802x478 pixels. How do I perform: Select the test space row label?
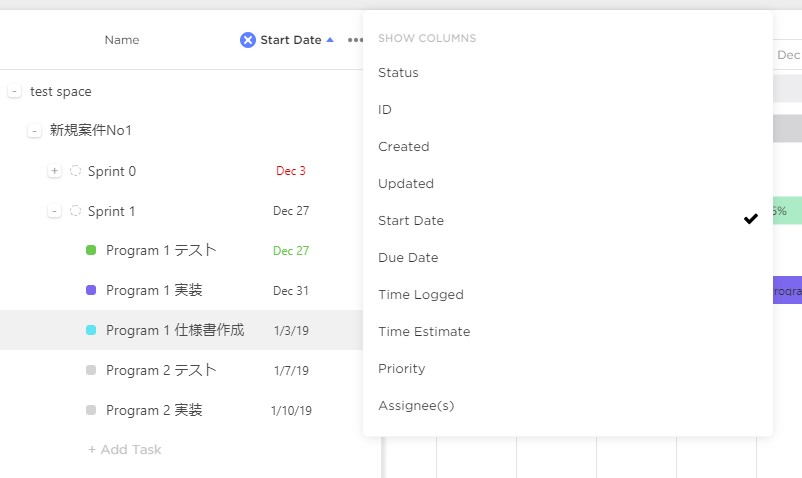coord(60,92)
